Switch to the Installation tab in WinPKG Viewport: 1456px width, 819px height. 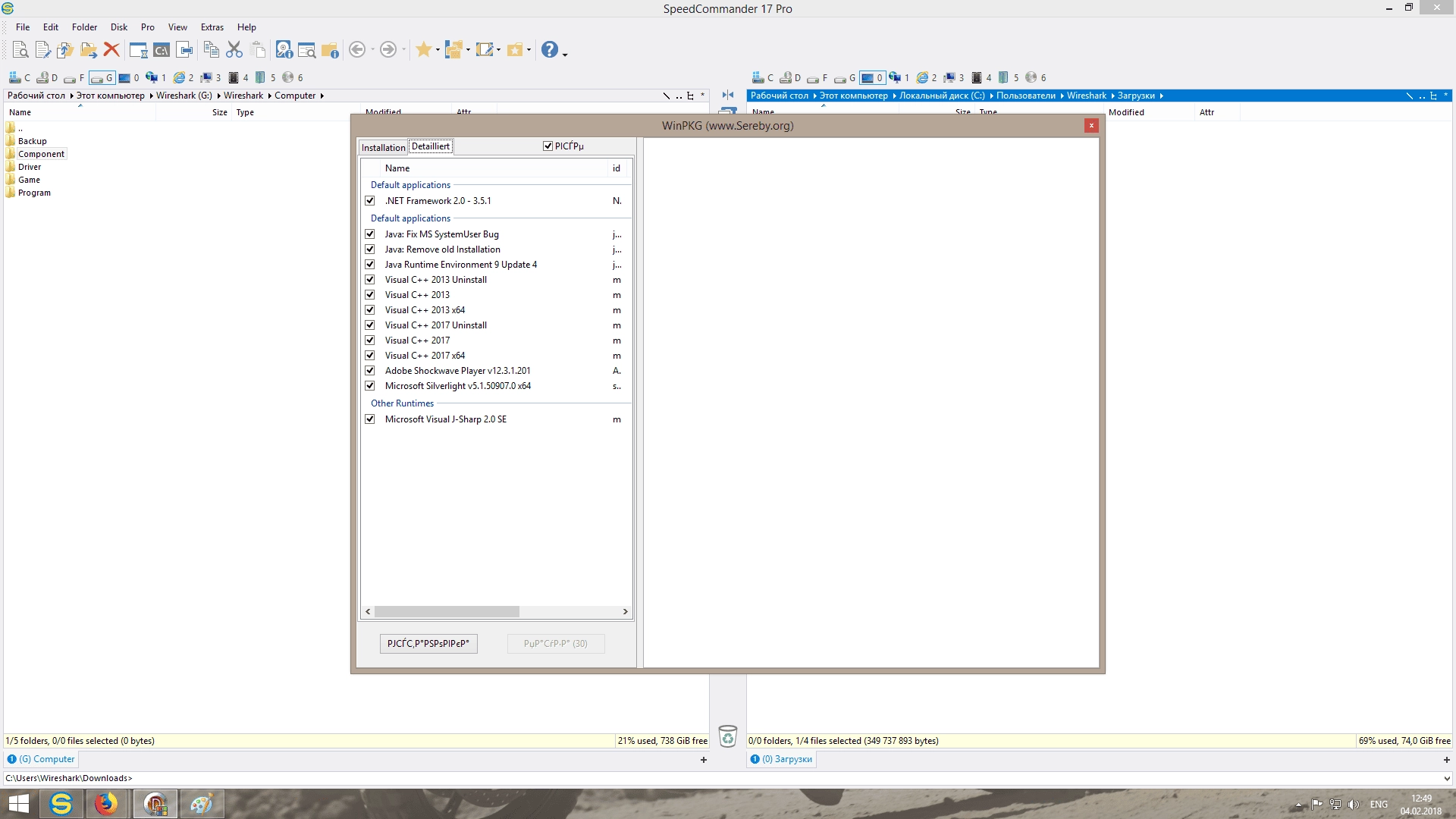[383, 147]
